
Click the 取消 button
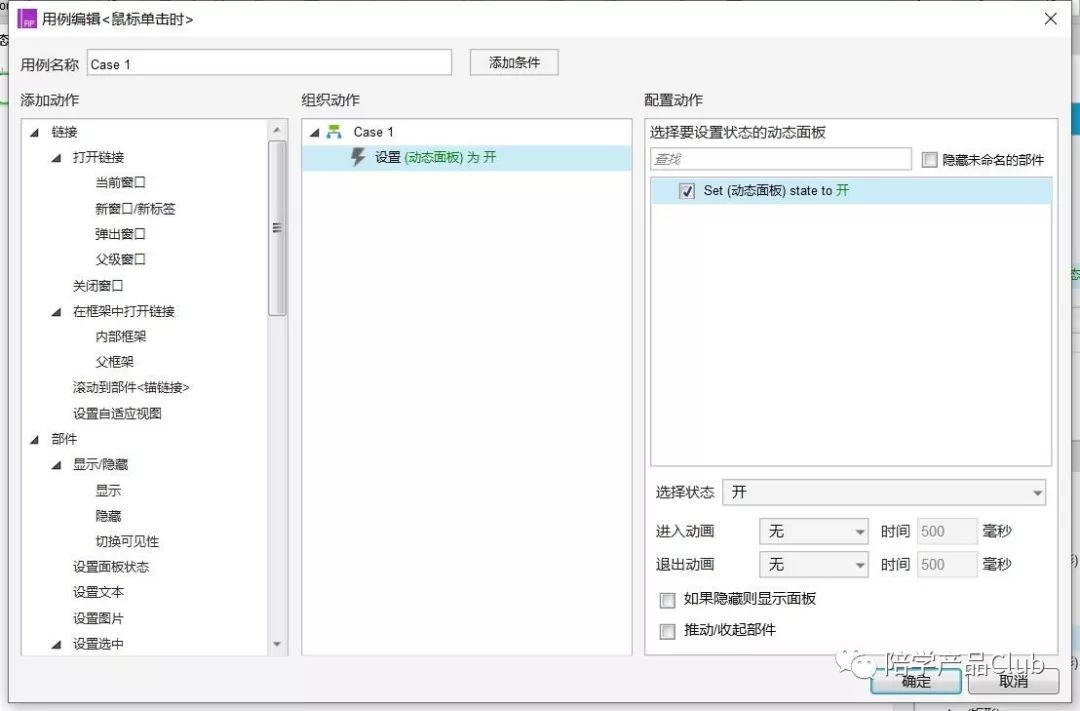tap(1013, 681)
